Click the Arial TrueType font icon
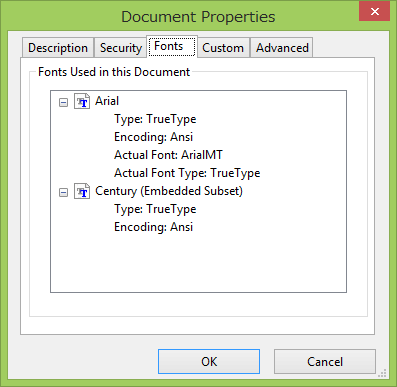The height and width of the screenshot is (387, 397). coord(82,101)
